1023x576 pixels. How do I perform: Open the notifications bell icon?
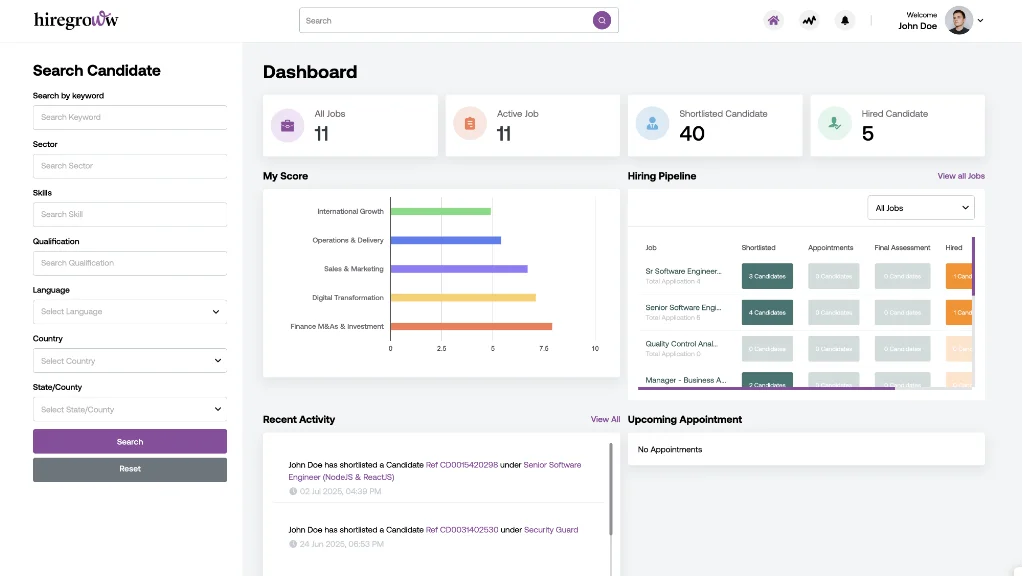point(845,20)
